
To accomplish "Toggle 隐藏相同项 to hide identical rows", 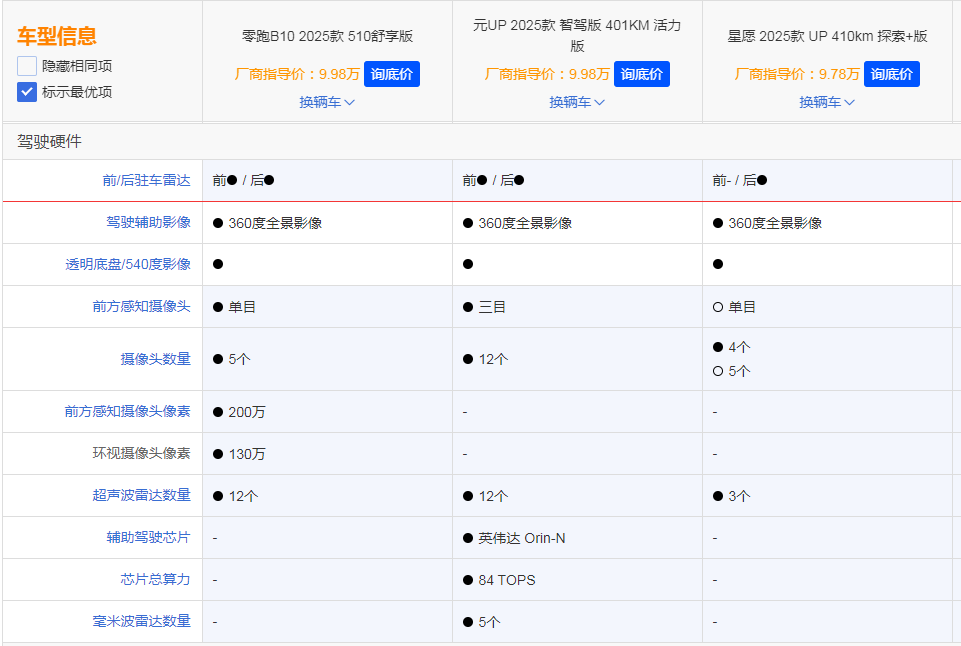I will click(27, 66).
